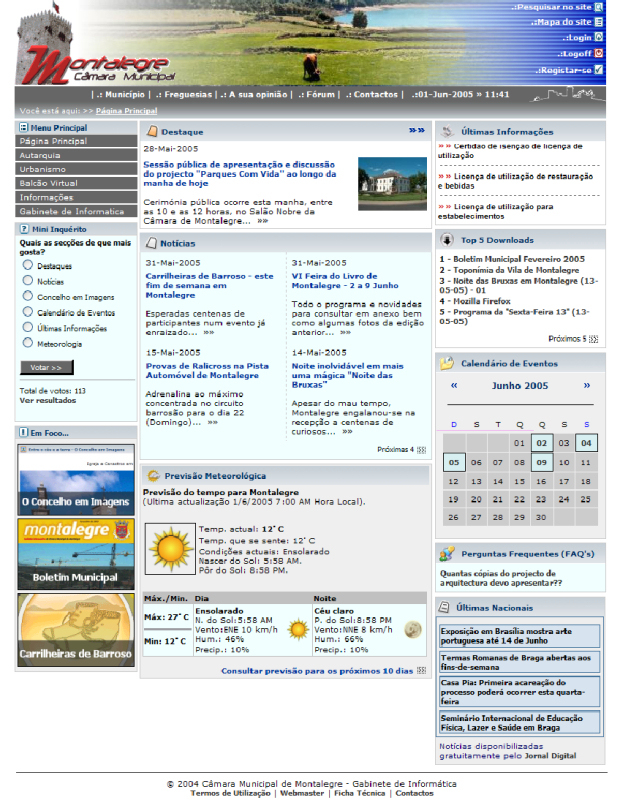The height and width of the screenshot is (800, 620).
Task: Click the Últimas Informações satellite icon
Action: coord(447,131)
